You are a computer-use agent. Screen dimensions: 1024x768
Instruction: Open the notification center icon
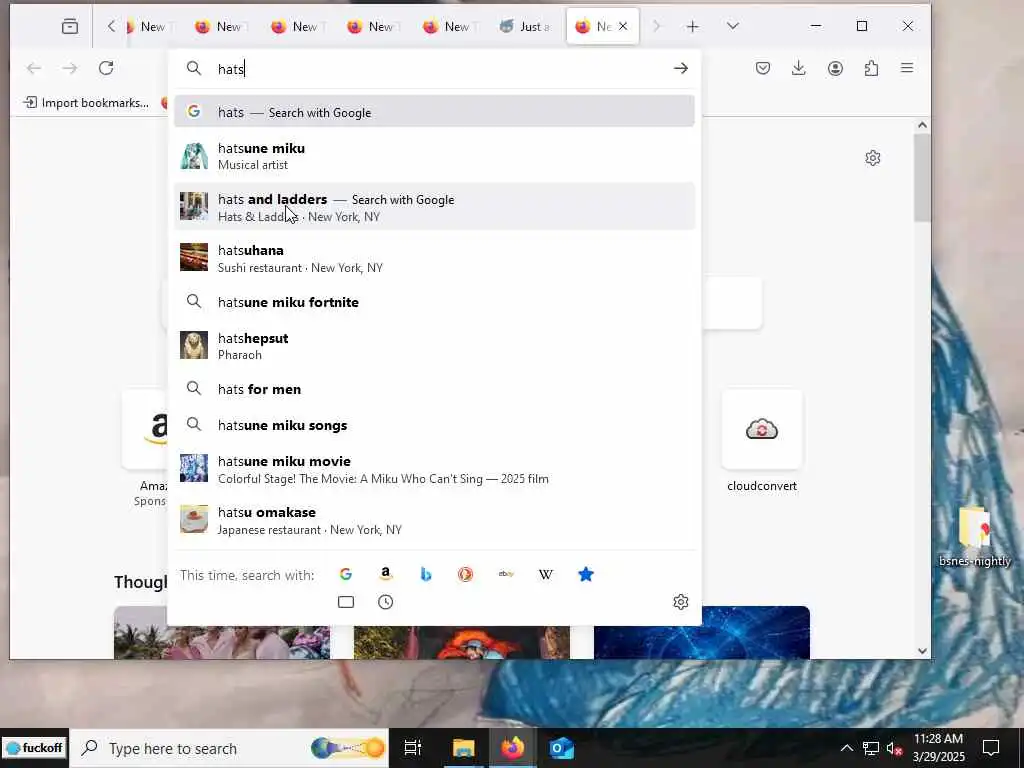pos(991,748)
